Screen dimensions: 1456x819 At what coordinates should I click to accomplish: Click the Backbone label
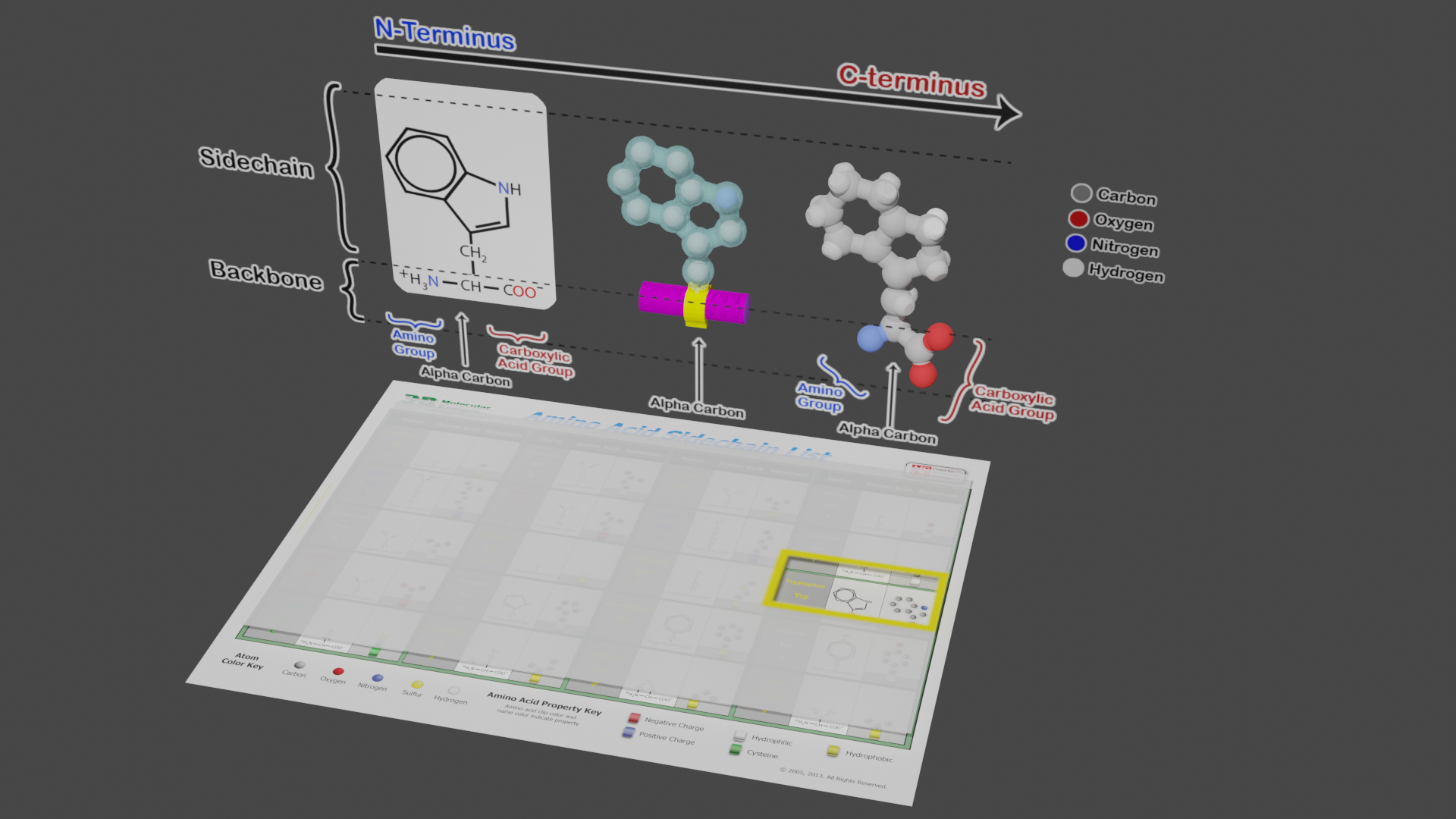pos(266,275)
